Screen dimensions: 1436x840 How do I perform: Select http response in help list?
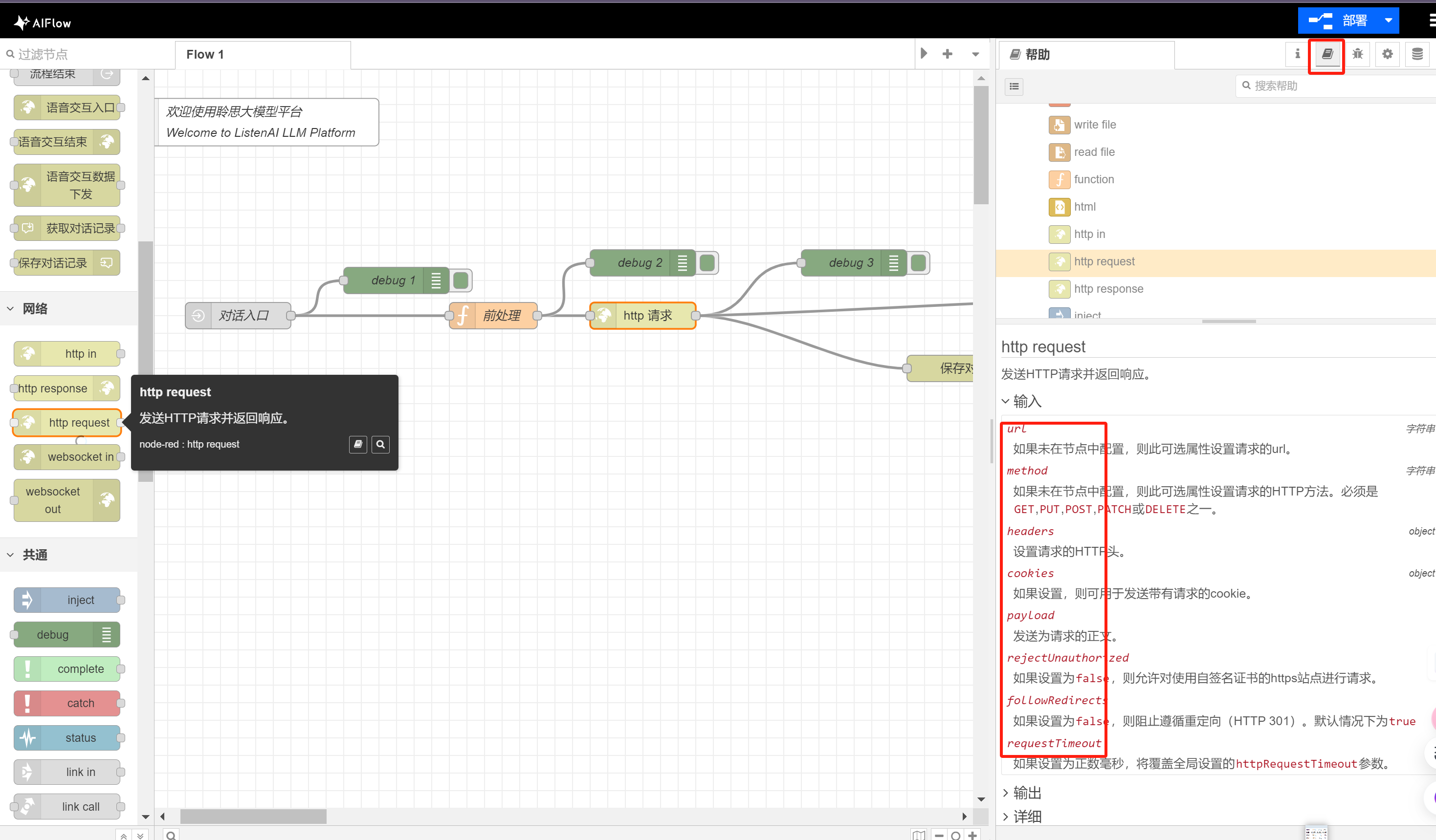click(x=1108, y=289)
